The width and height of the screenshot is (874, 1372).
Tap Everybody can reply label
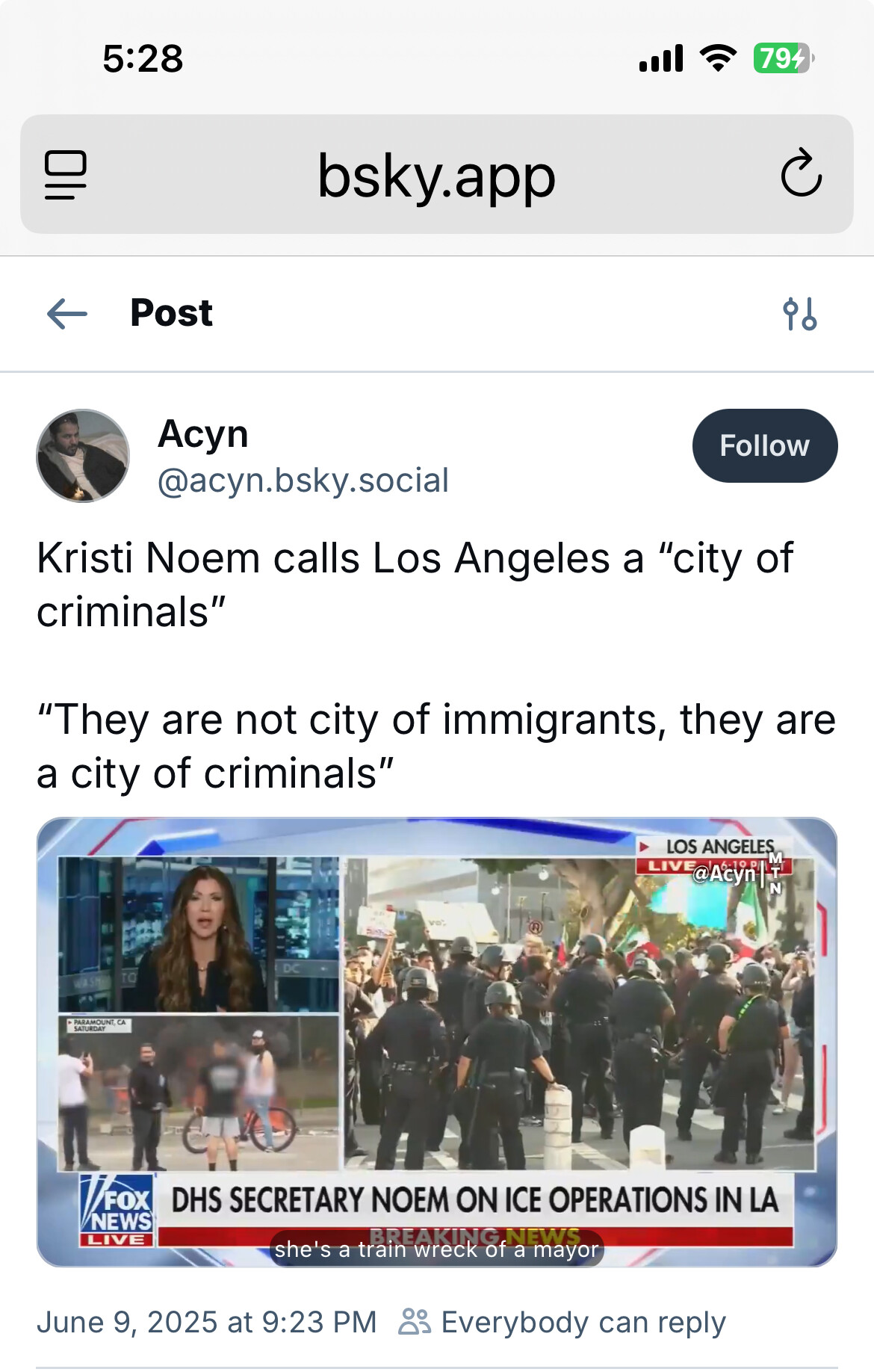click(x=583, y=1322)
